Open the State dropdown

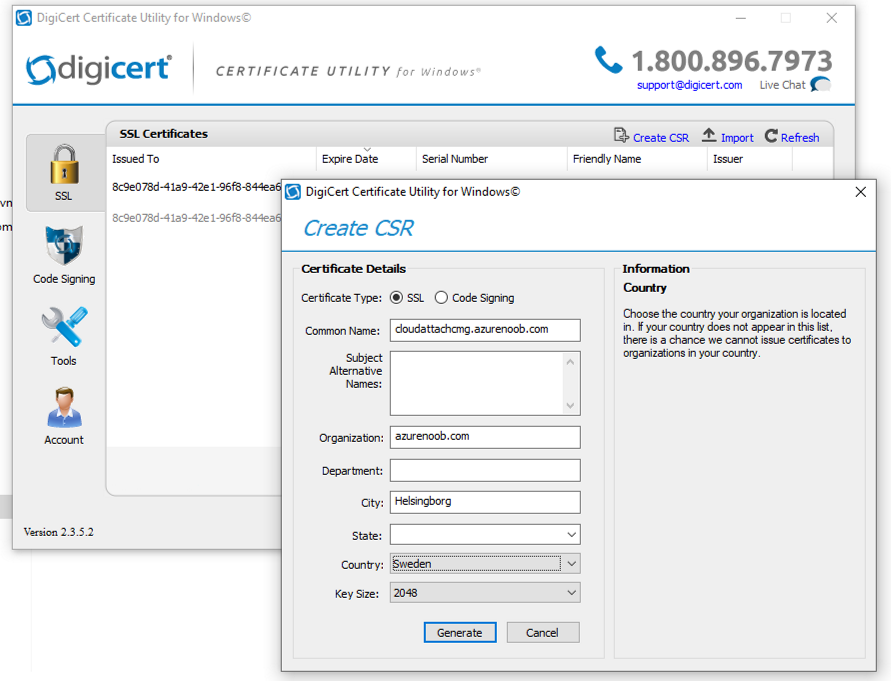tap(485, 535)
